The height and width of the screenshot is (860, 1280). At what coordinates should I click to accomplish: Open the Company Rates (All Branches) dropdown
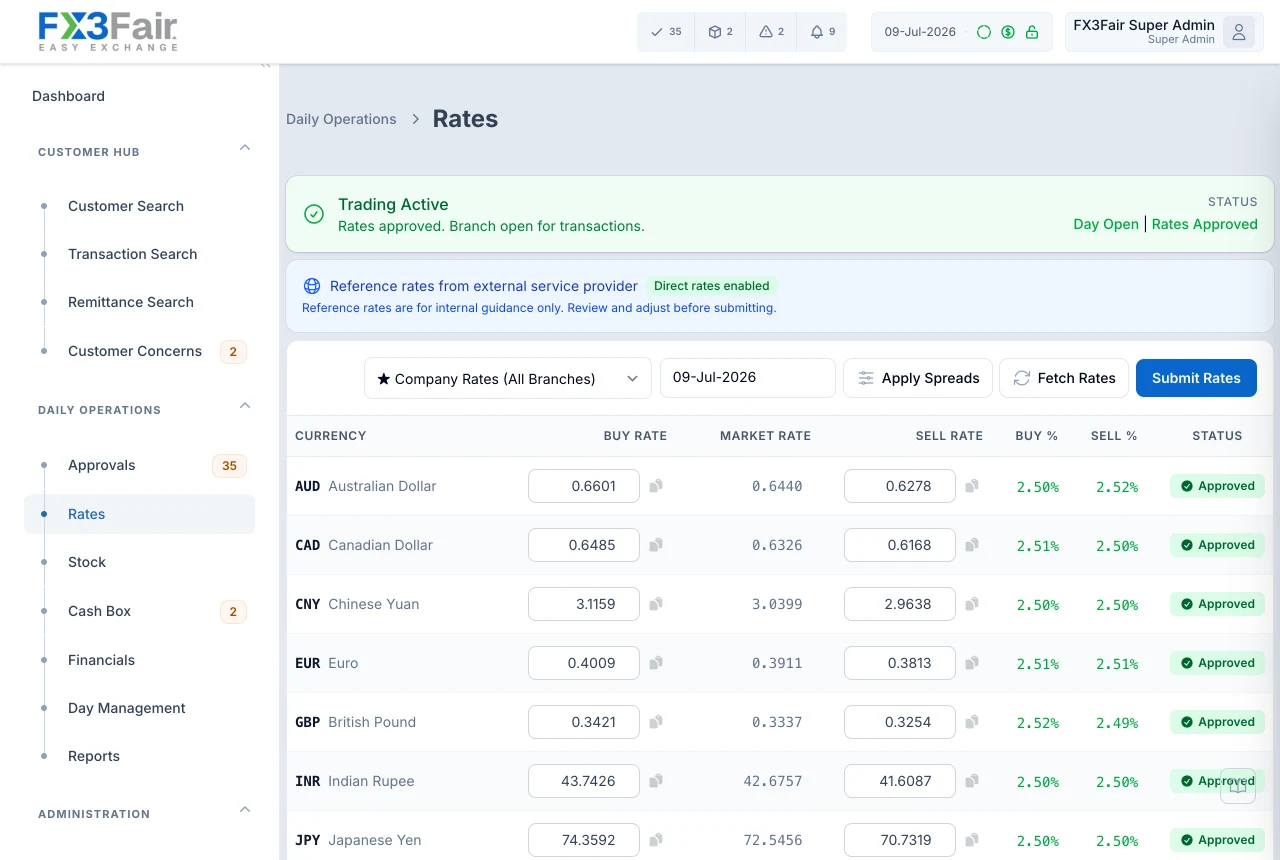tap(508, 378)
